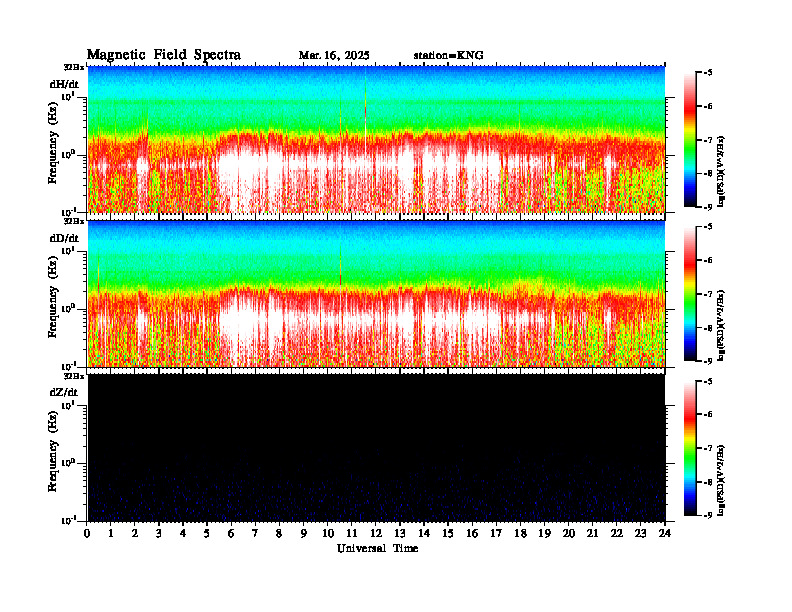Click the -5 value on dH/dt color scale
The width and height of the screenshot is (792, 612).
[x=708, y=73]
